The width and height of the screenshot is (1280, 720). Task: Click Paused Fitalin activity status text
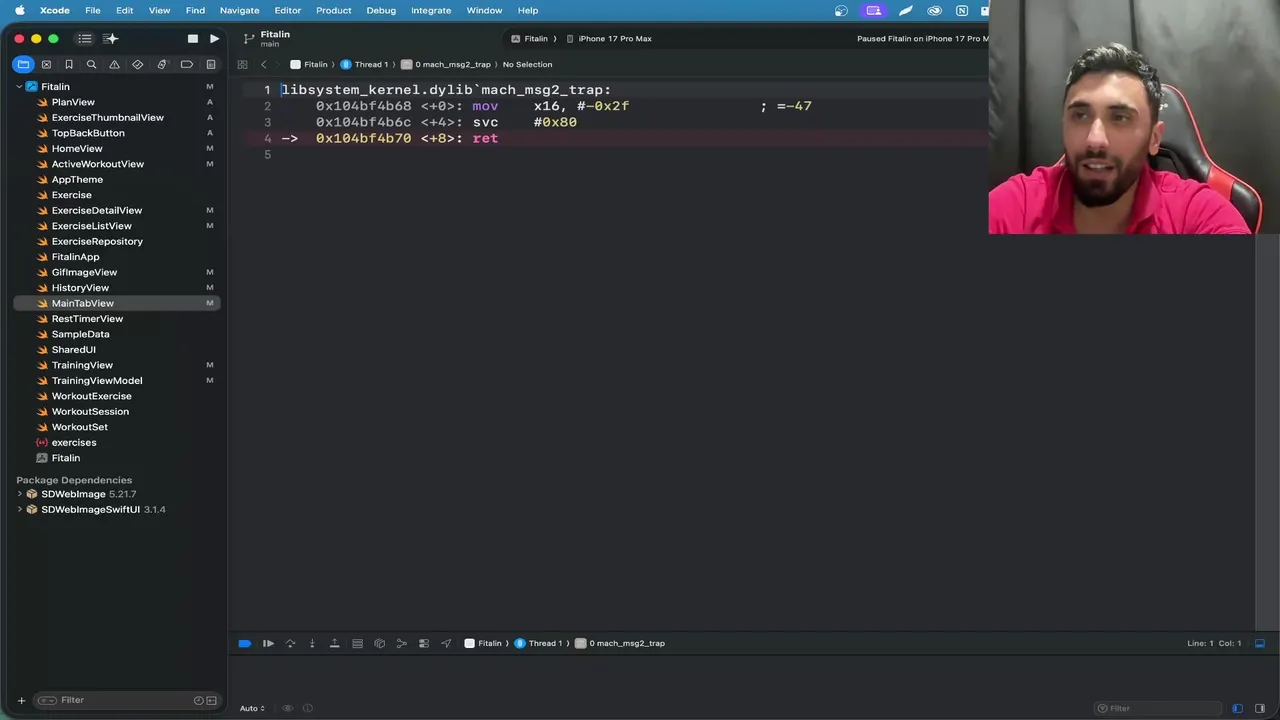click(x=922, y=39)
